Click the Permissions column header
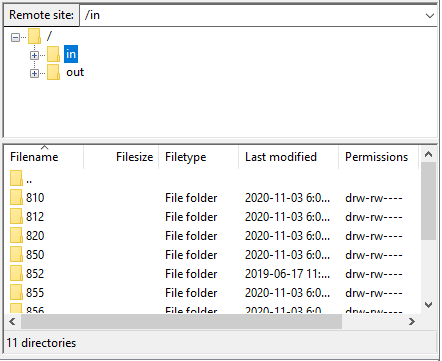Viewport: 442px width, 361px height. click(x=379, y=157)
